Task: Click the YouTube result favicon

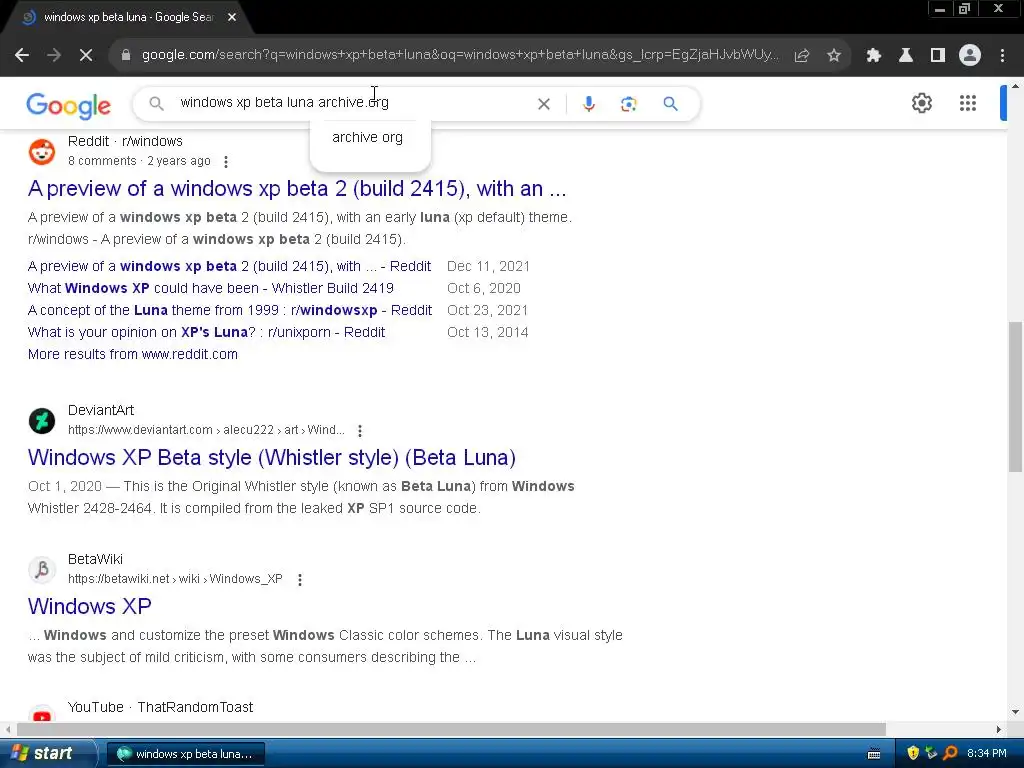Action: [x=42, y=715]
